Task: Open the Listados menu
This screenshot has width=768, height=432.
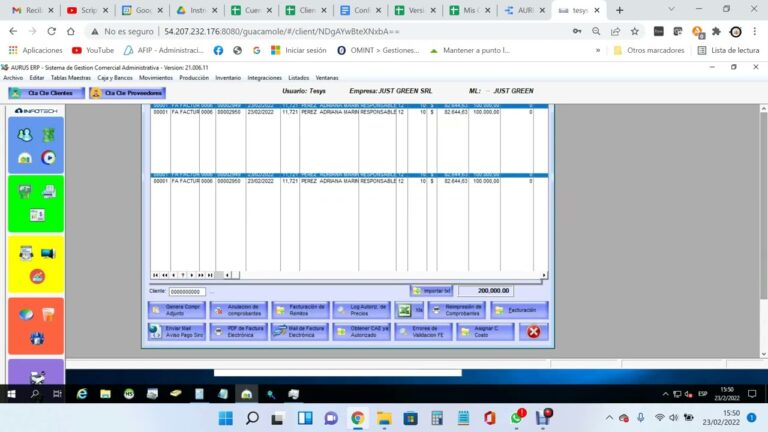Action: click(x=299, y=78)
